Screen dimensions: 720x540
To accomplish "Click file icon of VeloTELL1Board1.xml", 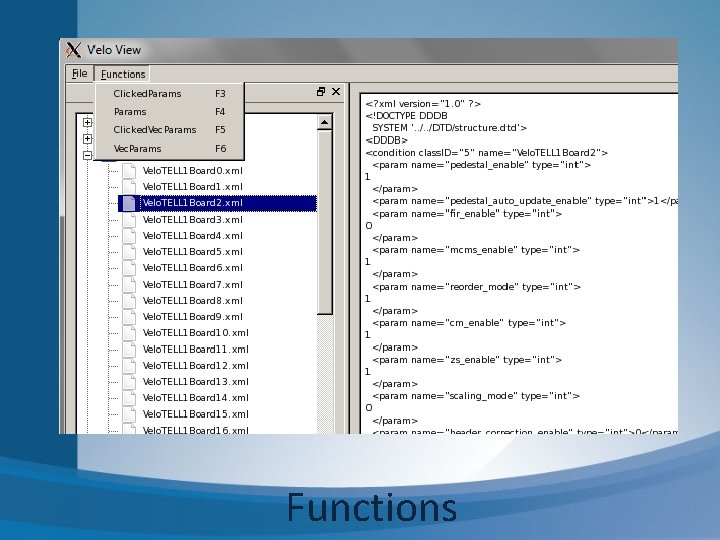I will click(129, 187).
